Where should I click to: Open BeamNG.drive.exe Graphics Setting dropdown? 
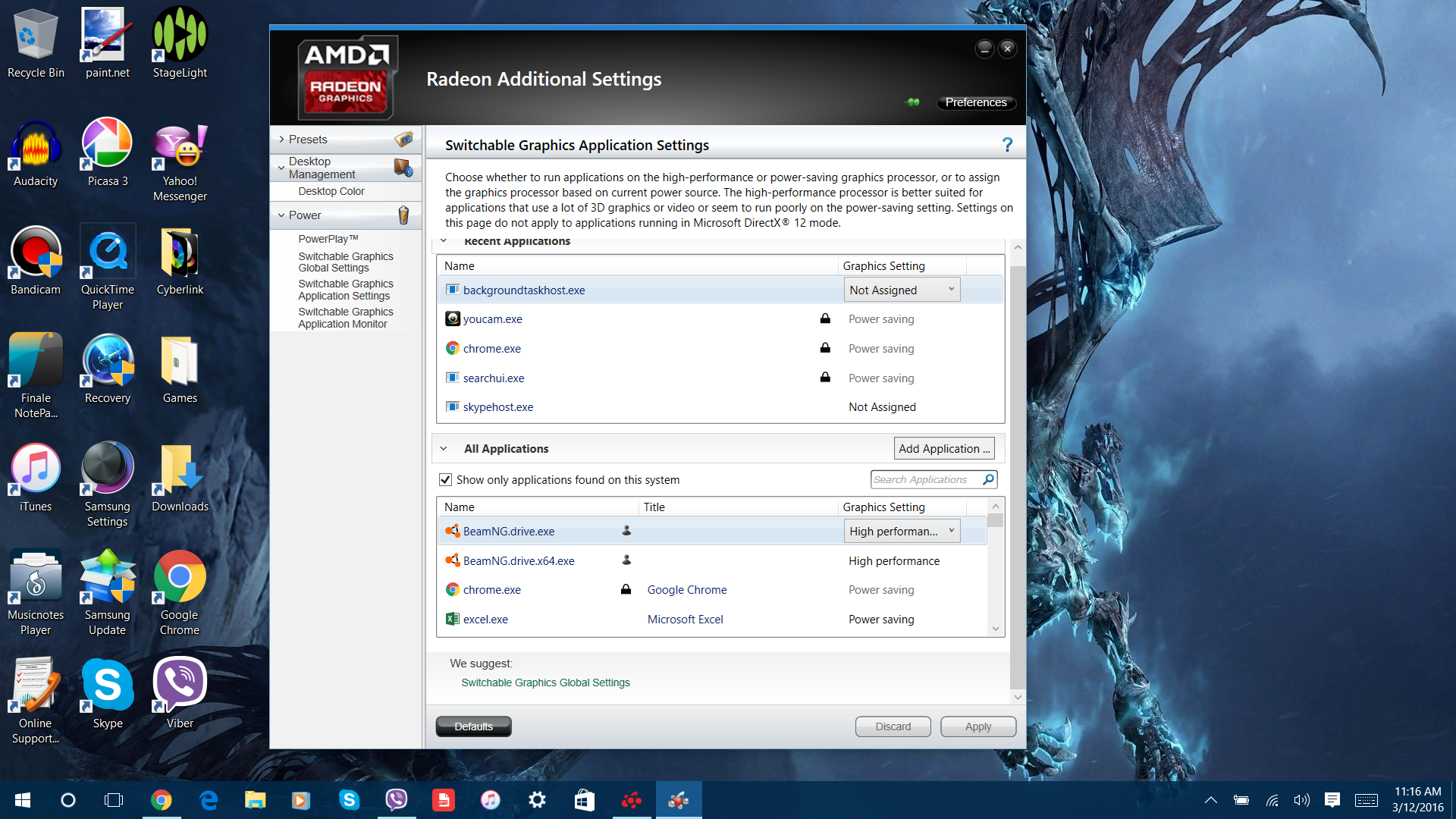(902, 531)
